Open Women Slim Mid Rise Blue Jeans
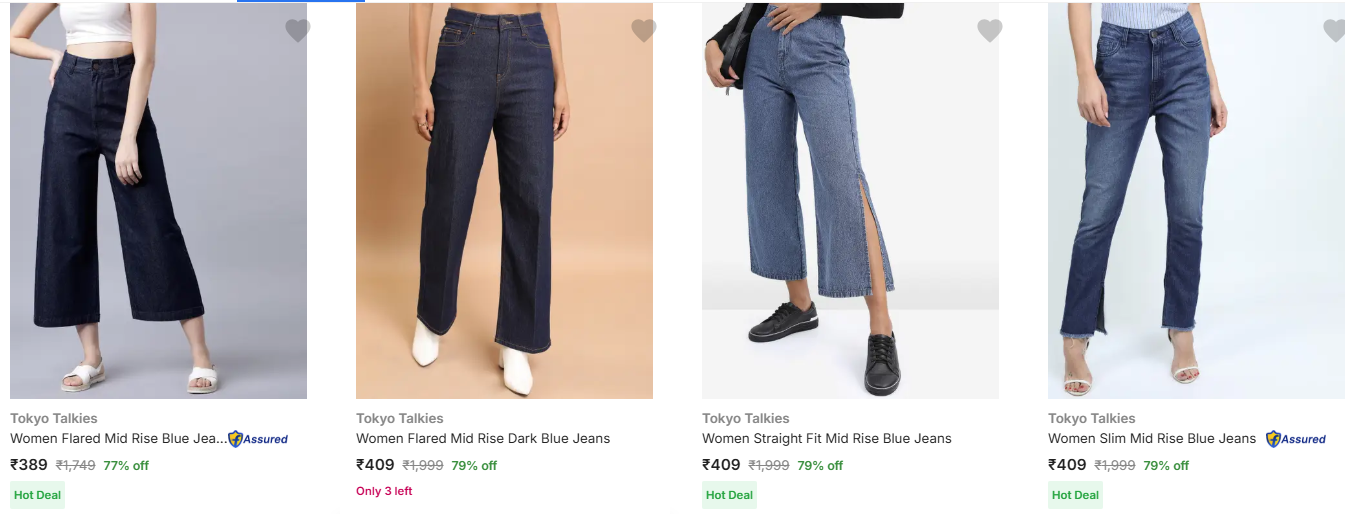 [1152, 438]
